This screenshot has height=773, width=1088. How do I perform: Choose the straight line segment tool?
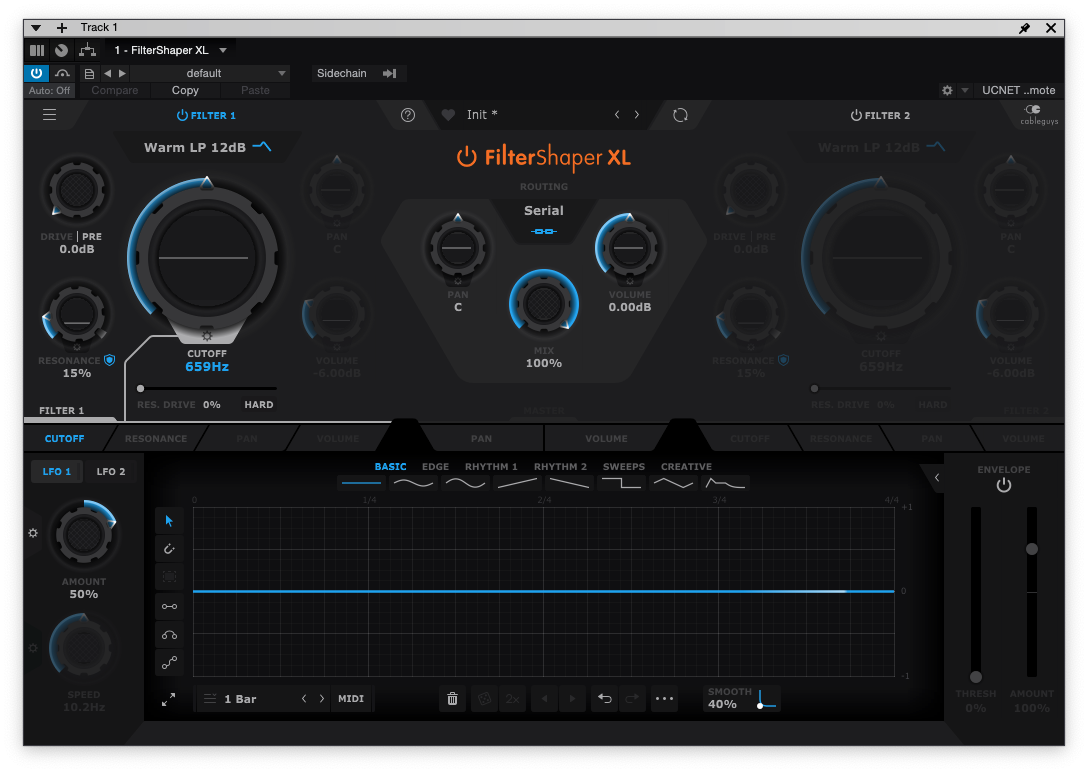tap(169, 606)
